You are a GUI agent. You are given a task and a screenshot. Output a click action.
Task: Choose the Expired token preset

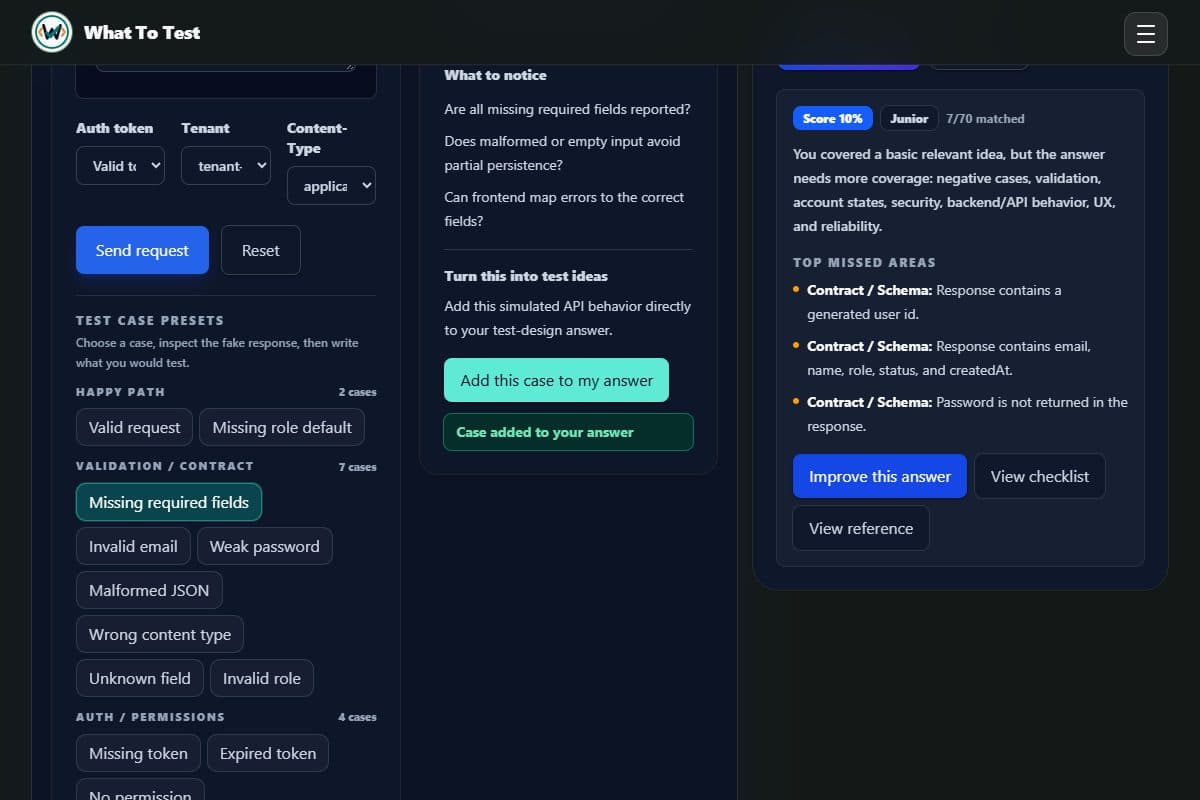(268, 753)
